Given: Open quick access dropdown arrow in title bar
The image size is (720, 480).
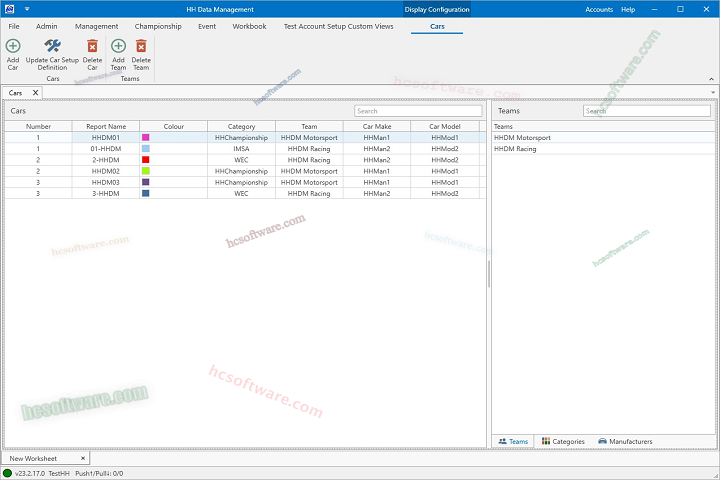Looking at the screenshot, I should point(27,9).
